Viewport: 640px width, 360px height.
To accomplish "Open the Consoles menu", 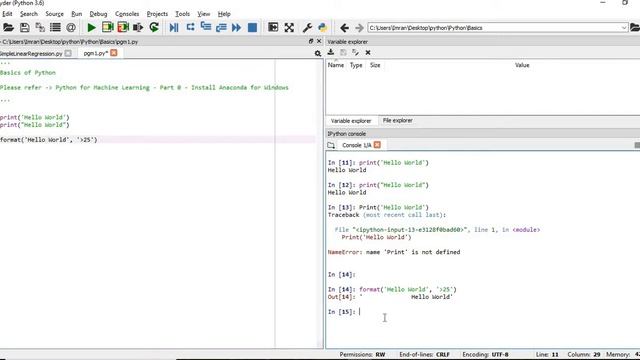I will click(x=127, y=14).
